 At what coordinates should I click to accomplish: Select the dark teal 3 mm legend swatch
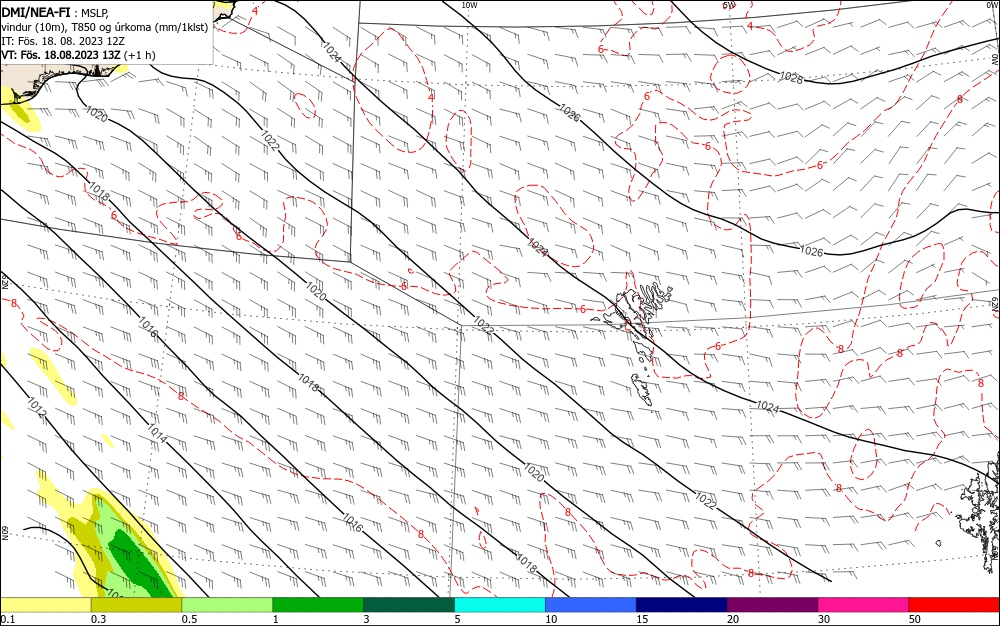click(x=409, y=605)
